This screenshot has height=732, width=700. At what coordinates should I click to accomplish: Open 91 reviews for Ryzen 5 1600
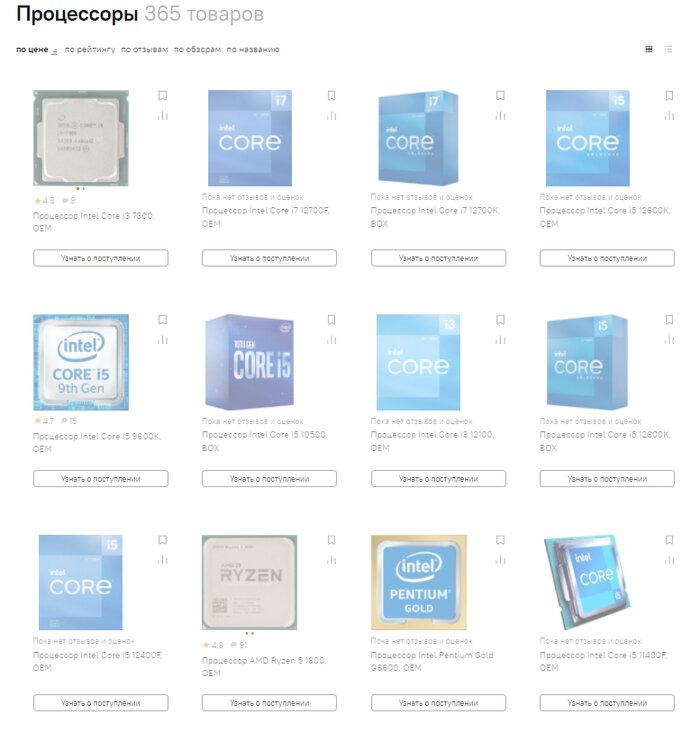coord(239,645)
